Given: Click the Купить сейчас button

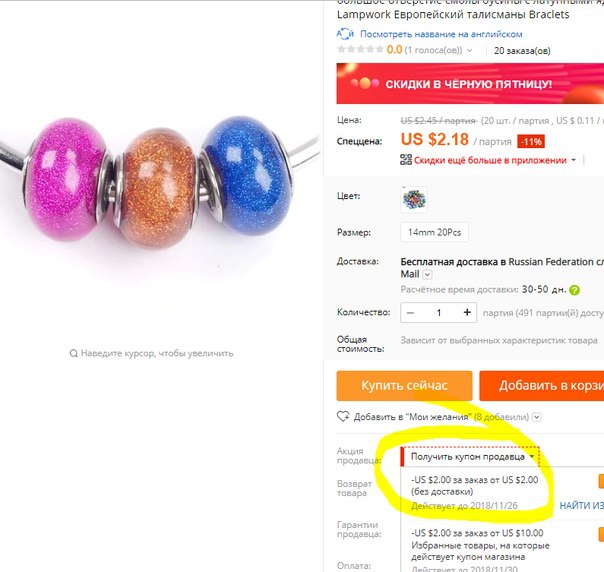Looking at the screenshot, I should click(404, 386).
